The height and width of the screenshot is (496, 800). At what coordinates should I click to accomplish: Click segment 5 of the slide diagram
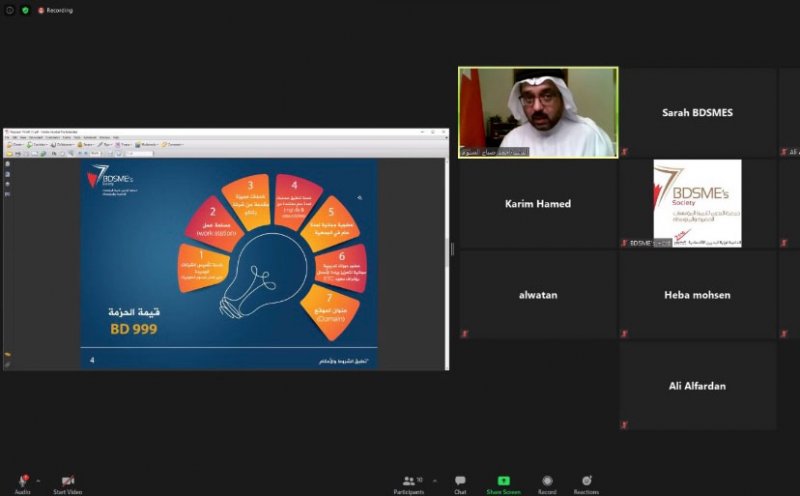(331, 223)
